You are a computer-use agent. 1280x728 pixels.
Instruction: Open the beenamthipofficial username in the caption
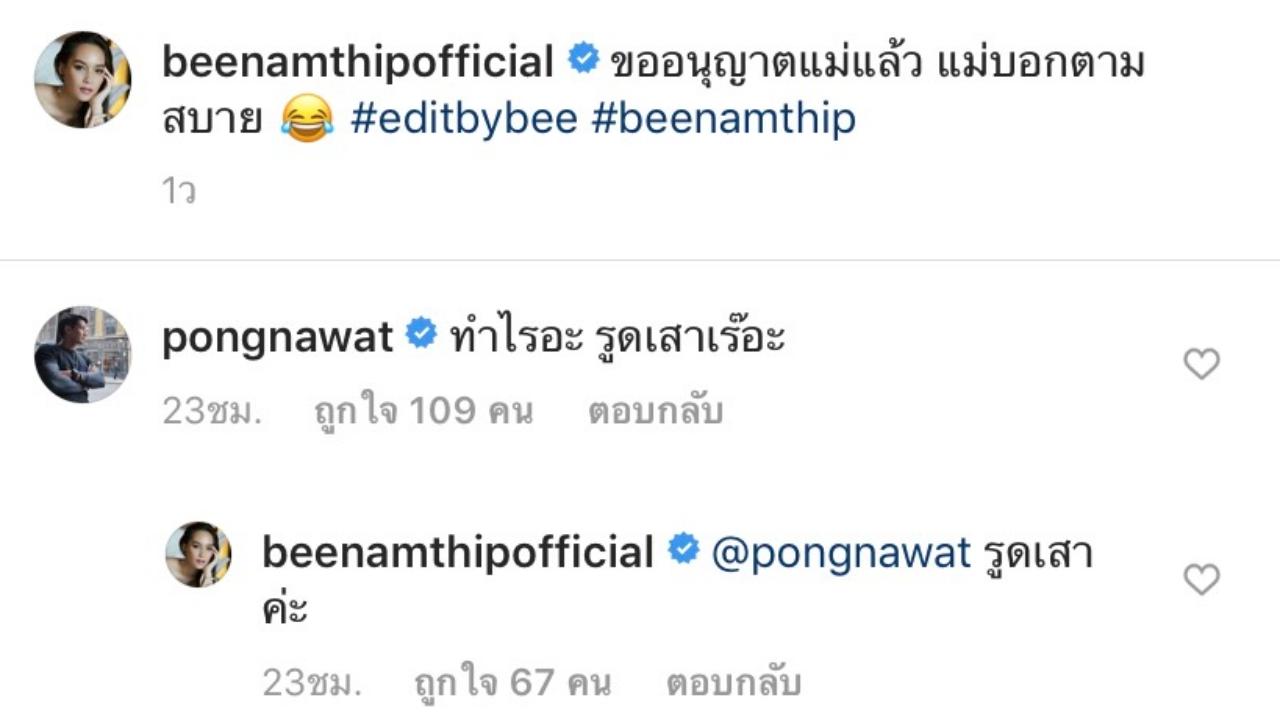pyautogui.click(x=357, y=63)
